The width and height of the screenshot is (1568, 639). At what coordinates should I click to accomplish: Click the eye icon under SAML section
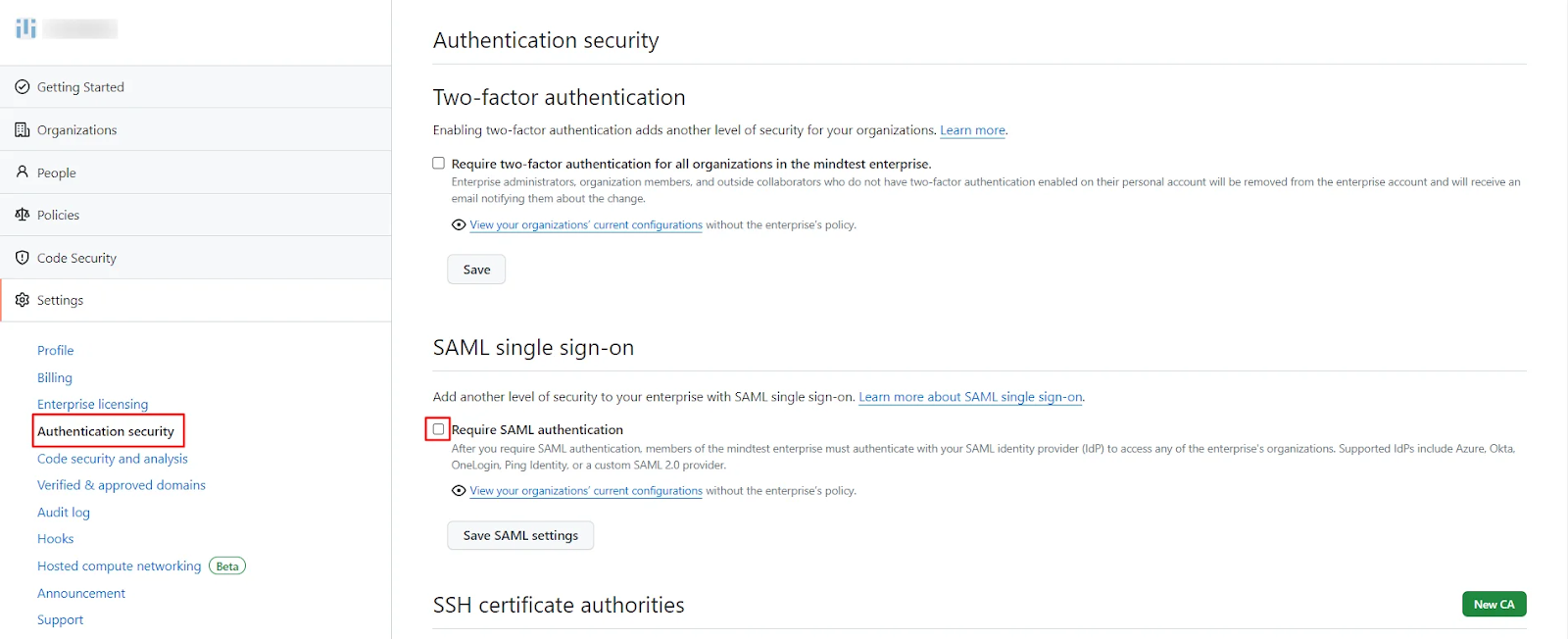[459, 491]
